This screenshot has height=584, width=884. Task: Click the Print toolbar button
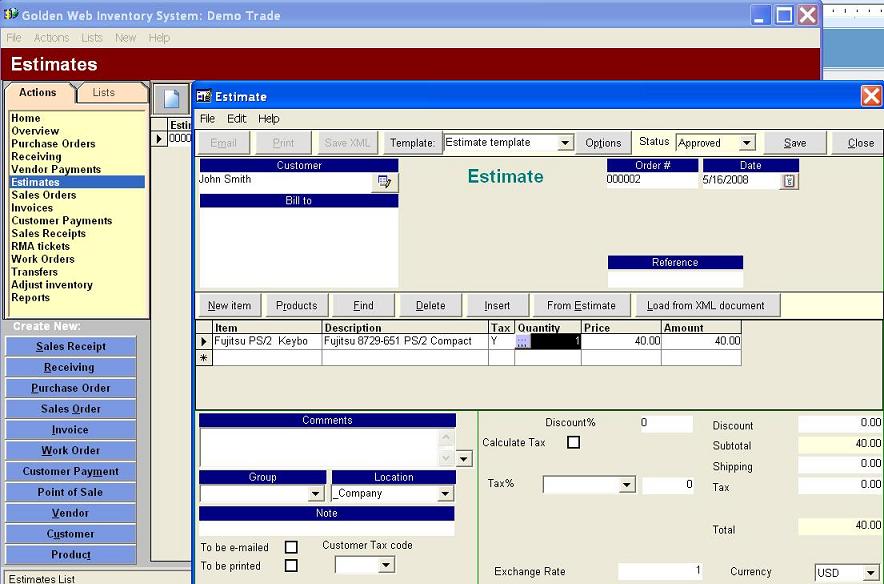pyautogui.click(x=283, y=143)
